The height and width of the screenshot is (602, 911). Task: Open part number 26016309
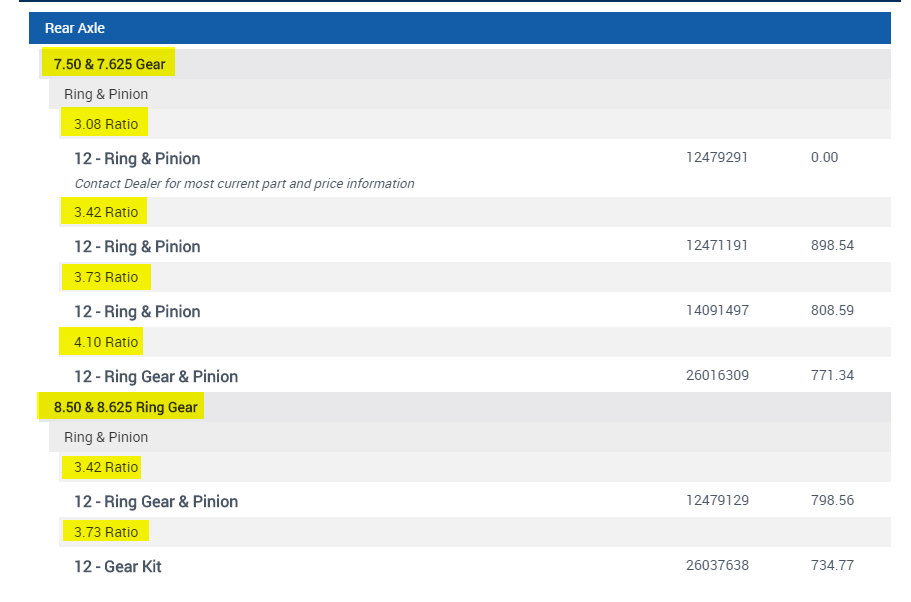coord(717,375)
